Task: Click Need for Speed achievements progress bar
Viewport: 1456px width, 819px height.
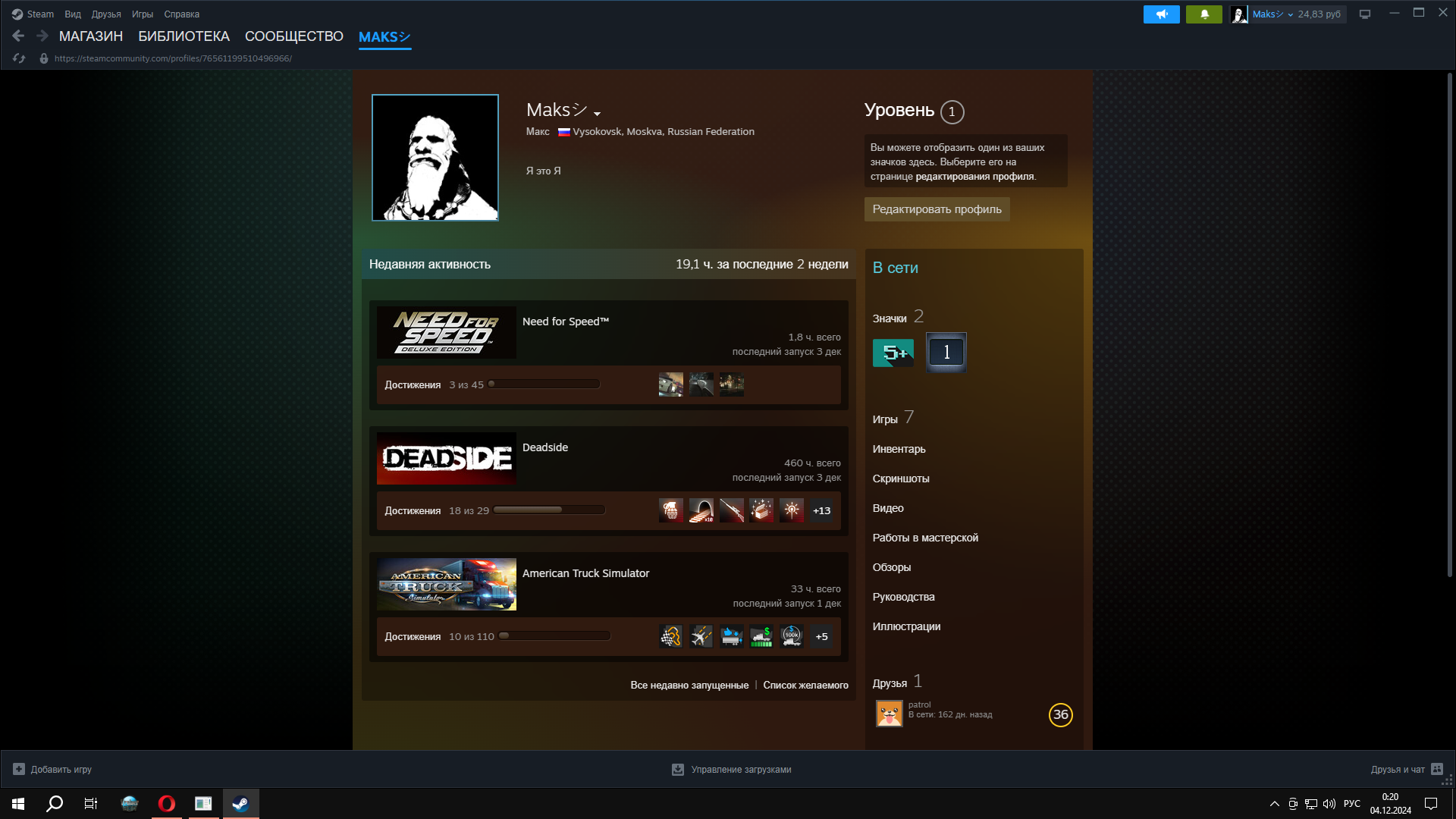Action: click(544, 384)
